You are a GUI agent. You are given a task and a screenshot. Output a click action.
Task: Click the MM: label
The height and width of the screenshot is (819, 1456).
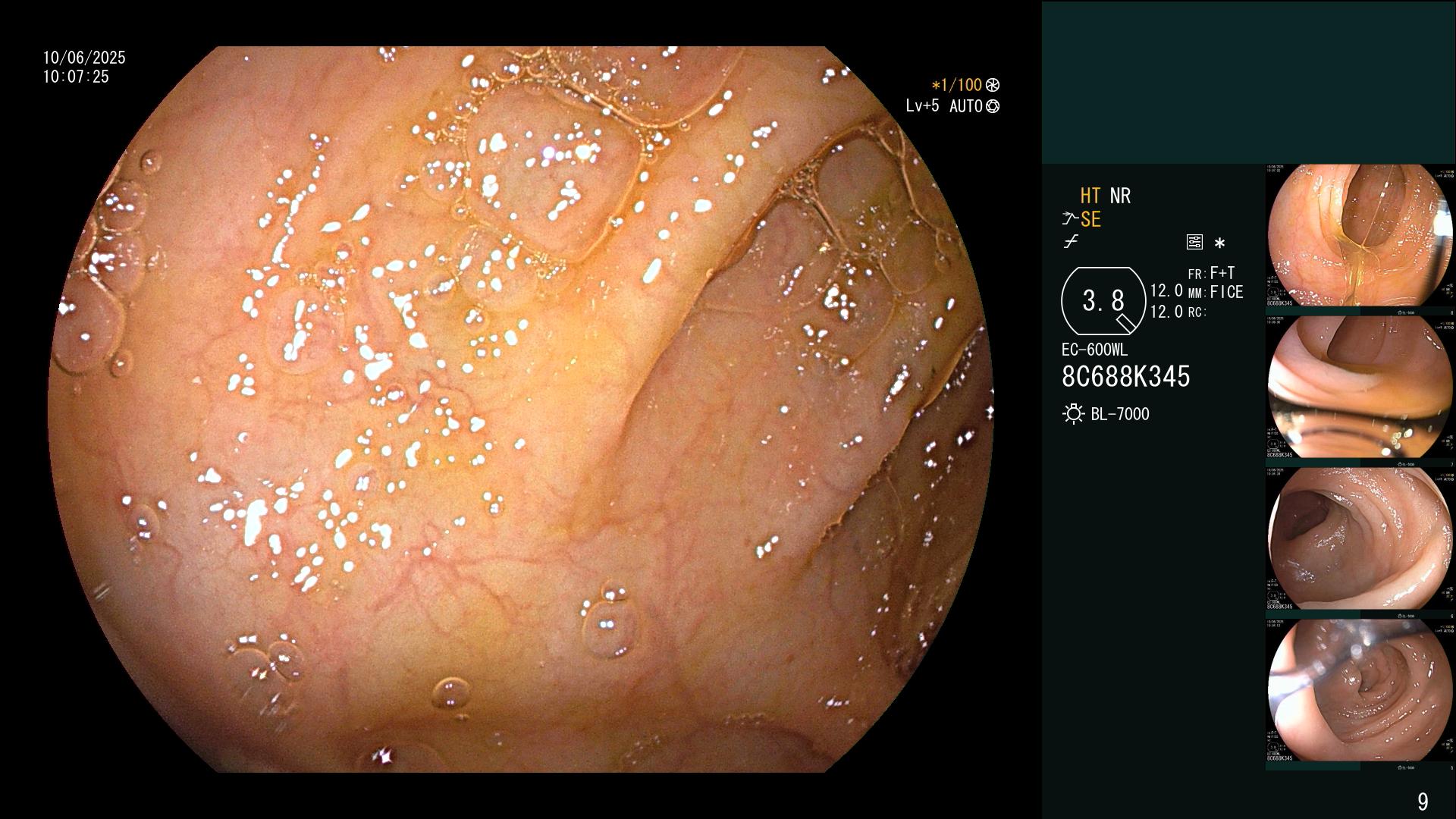point(1197,293)
